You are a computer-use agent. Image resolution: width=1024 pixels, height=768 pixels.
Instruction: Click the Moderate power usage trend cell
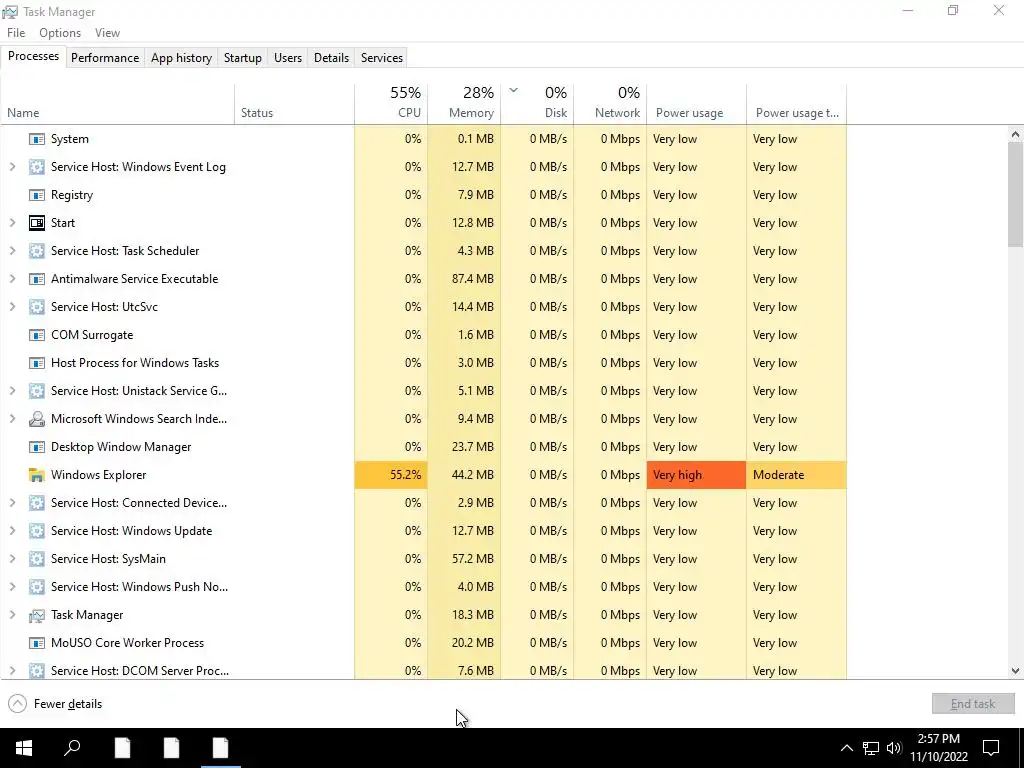tap(797, 475)
